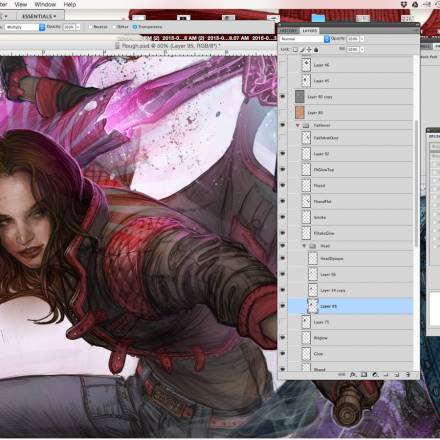Show the Layer 46 layer
This screenshot has height=440, width=440.
click(x=283, y=65)
